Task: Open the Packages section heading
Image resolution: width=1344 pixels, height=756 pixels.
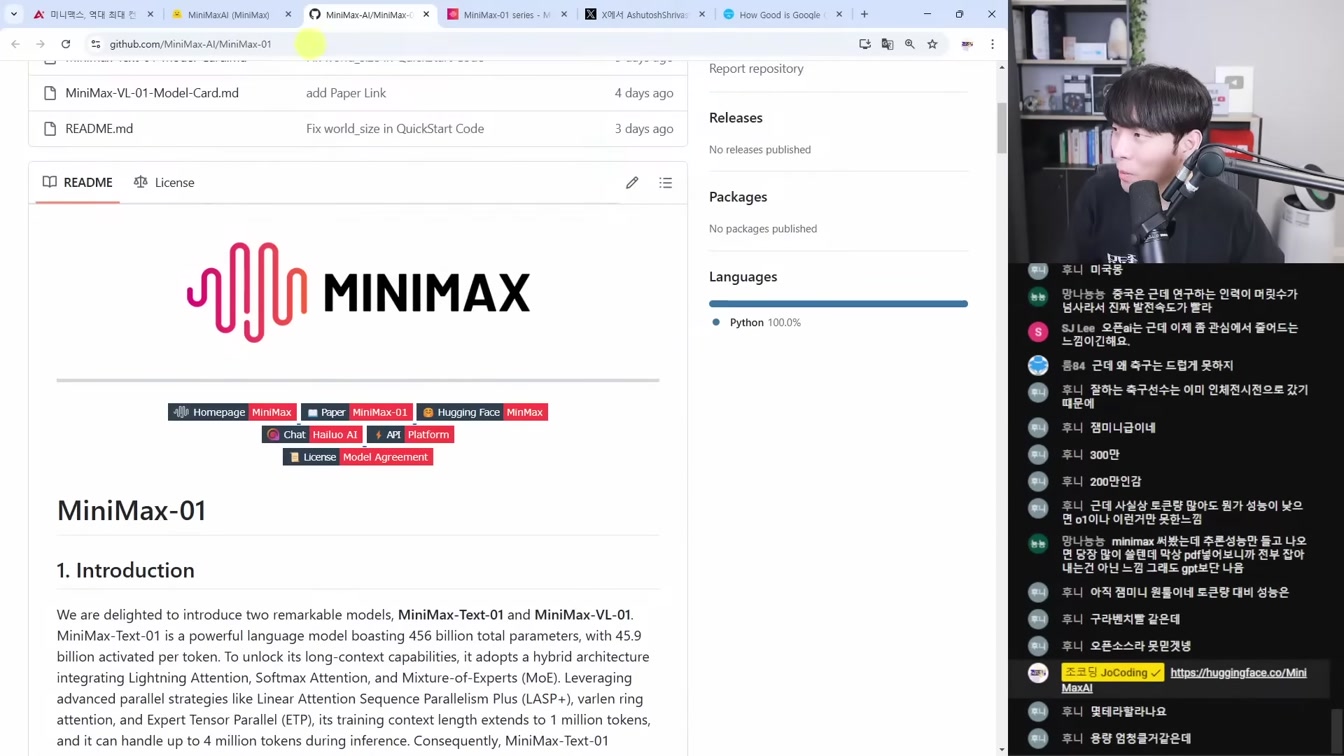Action: tap(738, 197)
